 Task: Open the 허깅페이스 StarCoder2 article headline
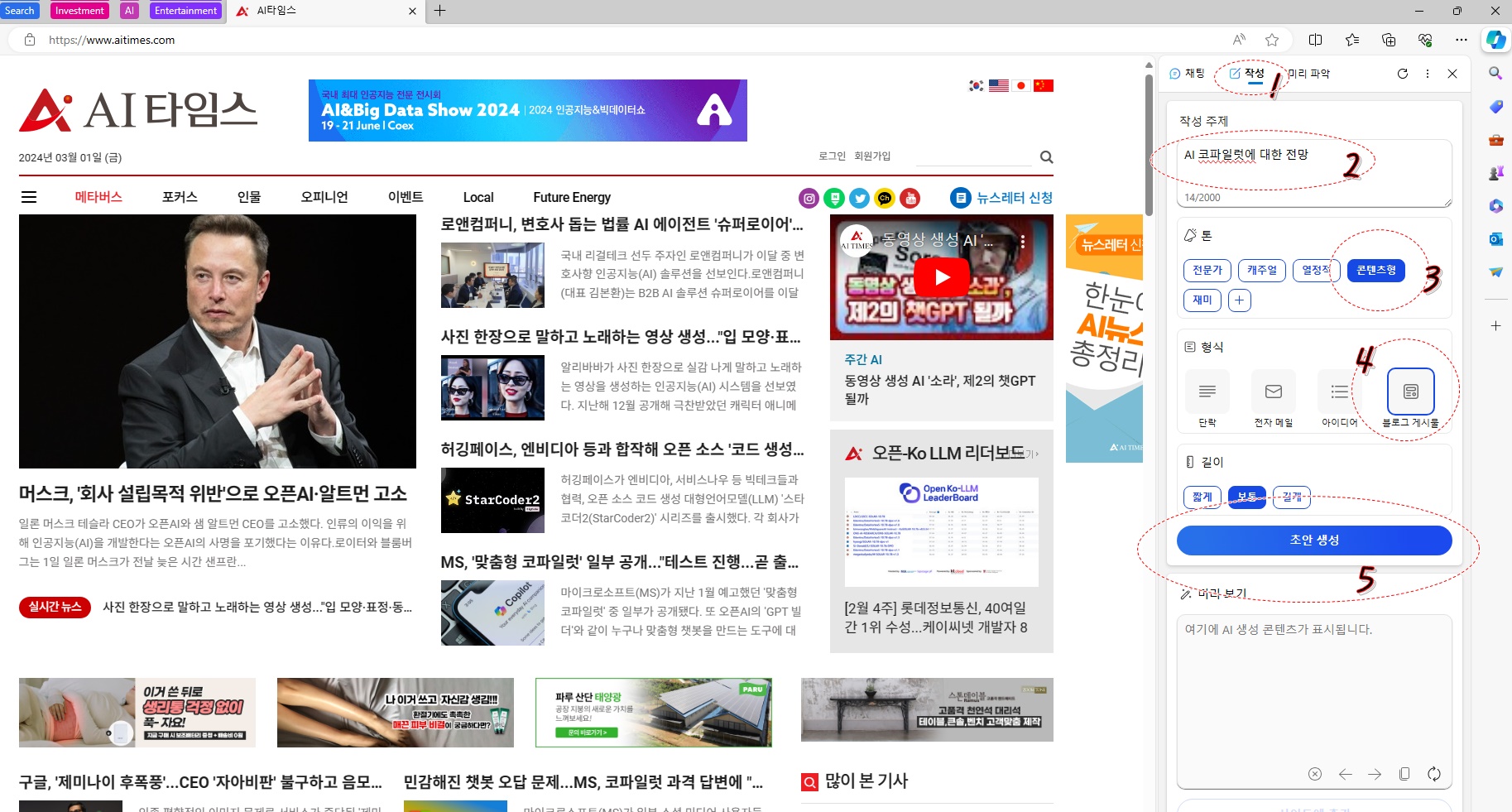622,449
